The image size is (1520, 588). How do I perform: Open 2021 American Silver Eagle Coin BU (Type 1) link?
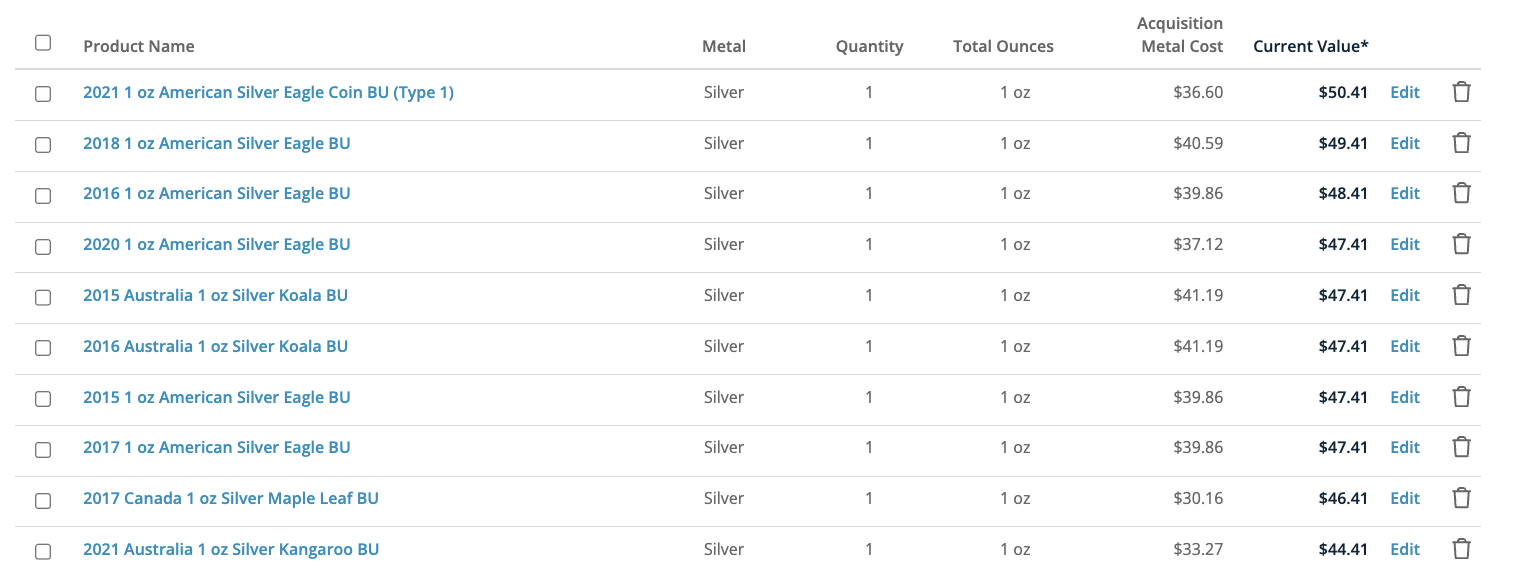pos(268,93)
